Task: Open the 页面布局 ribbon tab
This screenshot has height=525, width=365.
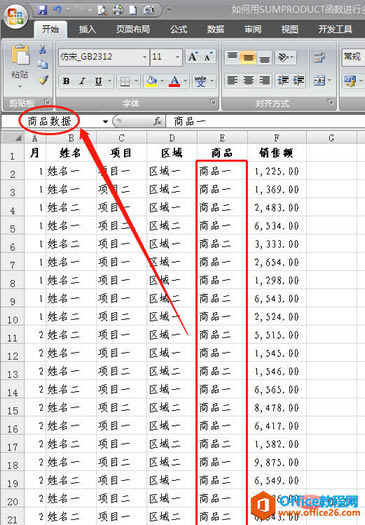Action: coord(133,29)
